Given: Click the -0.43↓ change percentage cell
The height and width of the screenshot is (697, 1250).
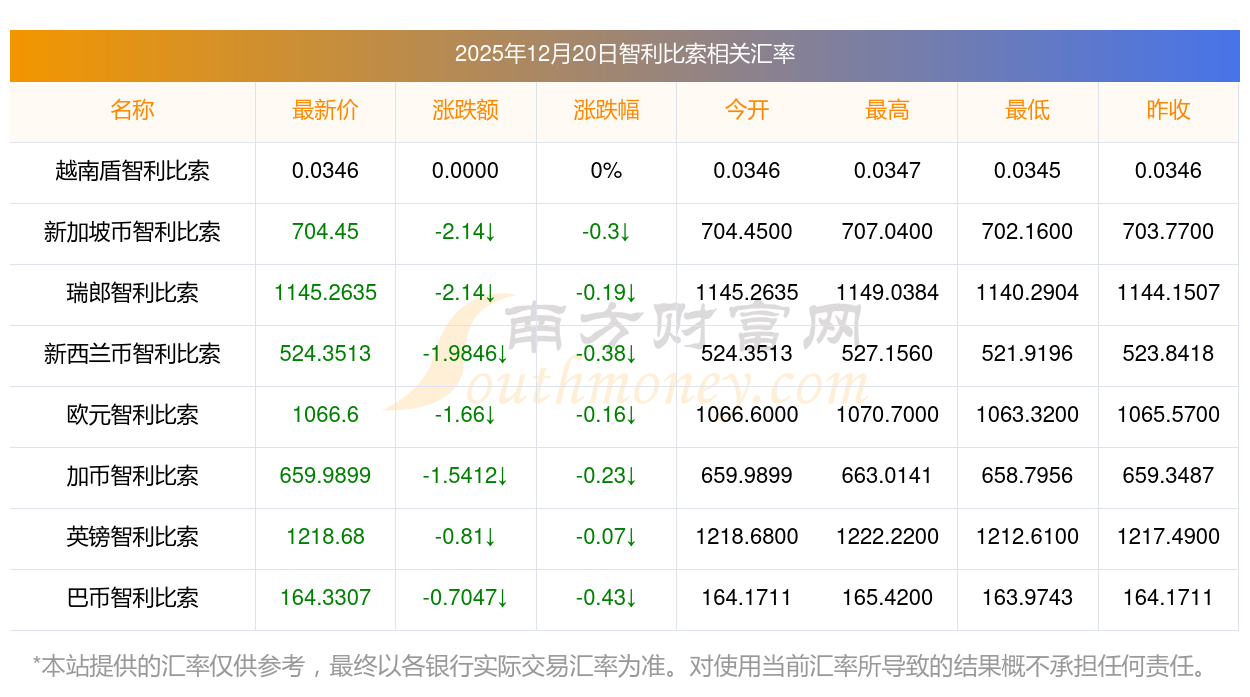Looking at the screenshot, I should click(x=606, y=598).
